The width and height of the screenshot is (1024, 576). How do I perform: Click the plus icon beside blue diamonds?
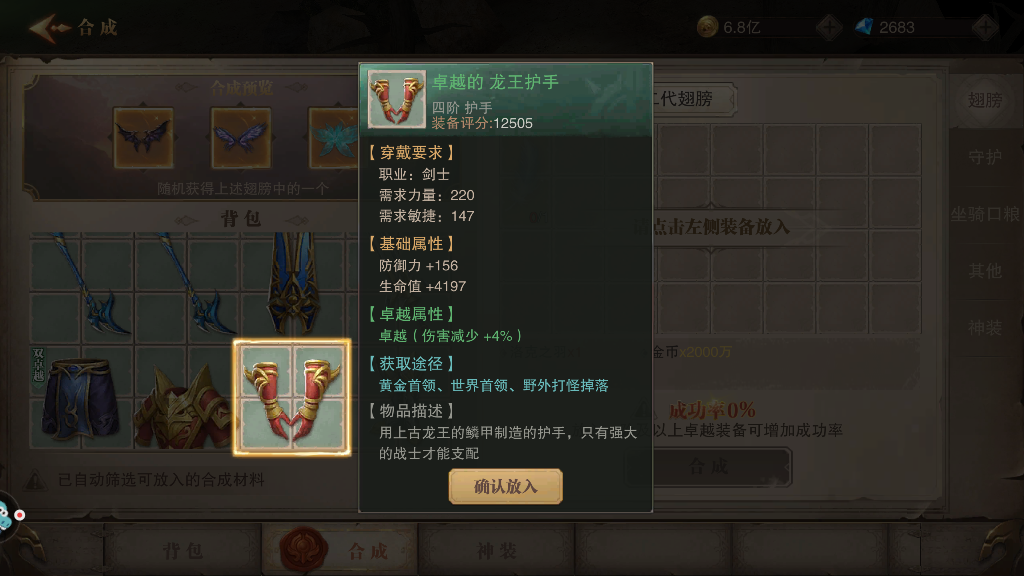coord(985,27)
